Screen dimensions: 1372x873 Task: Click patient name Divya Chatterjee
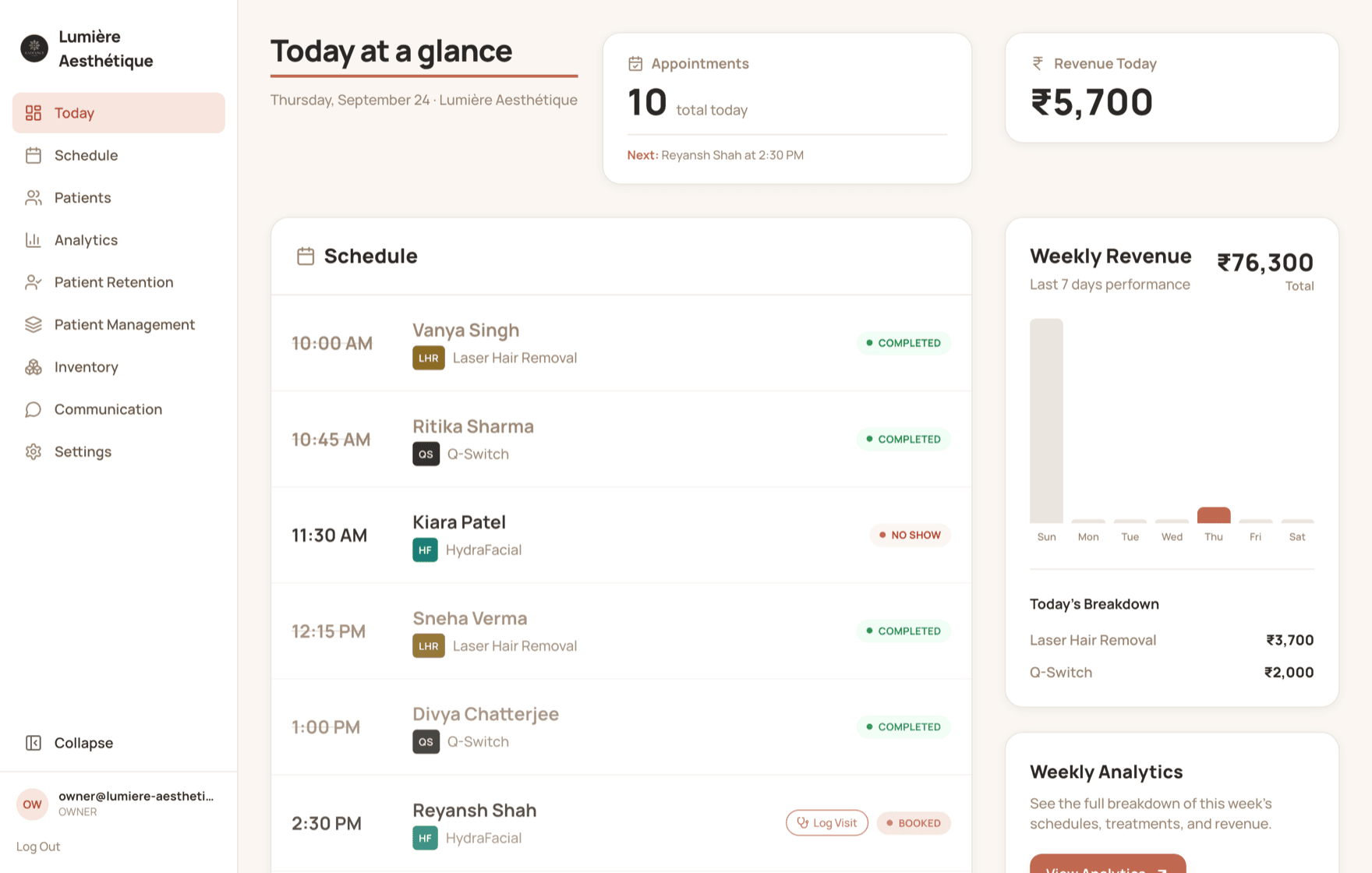(x=486, y=714)
